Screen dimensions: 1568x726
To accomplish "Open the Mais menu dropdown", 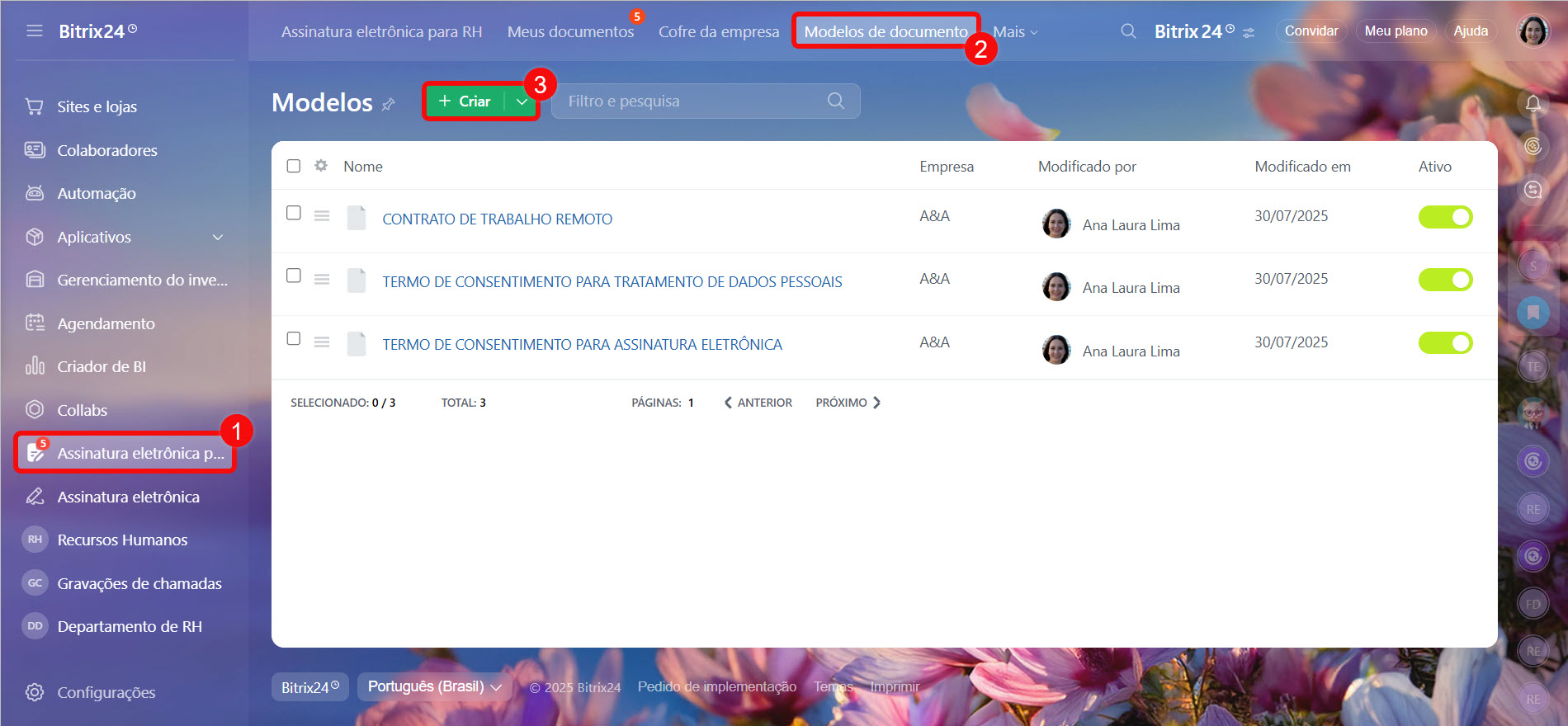I will pyautogui.click(x=1015, y=31).
